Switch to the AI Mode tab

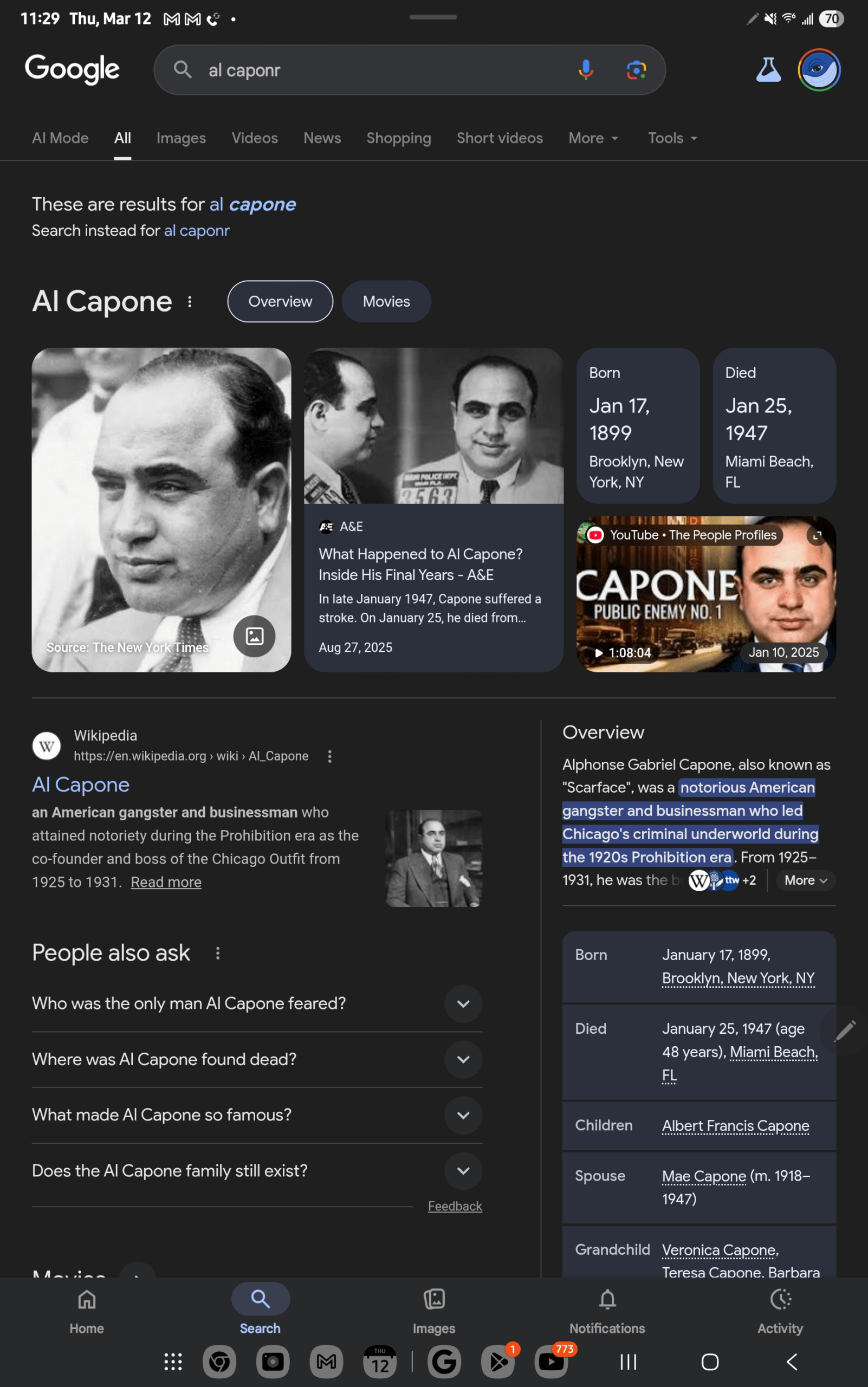pos(60,138)
